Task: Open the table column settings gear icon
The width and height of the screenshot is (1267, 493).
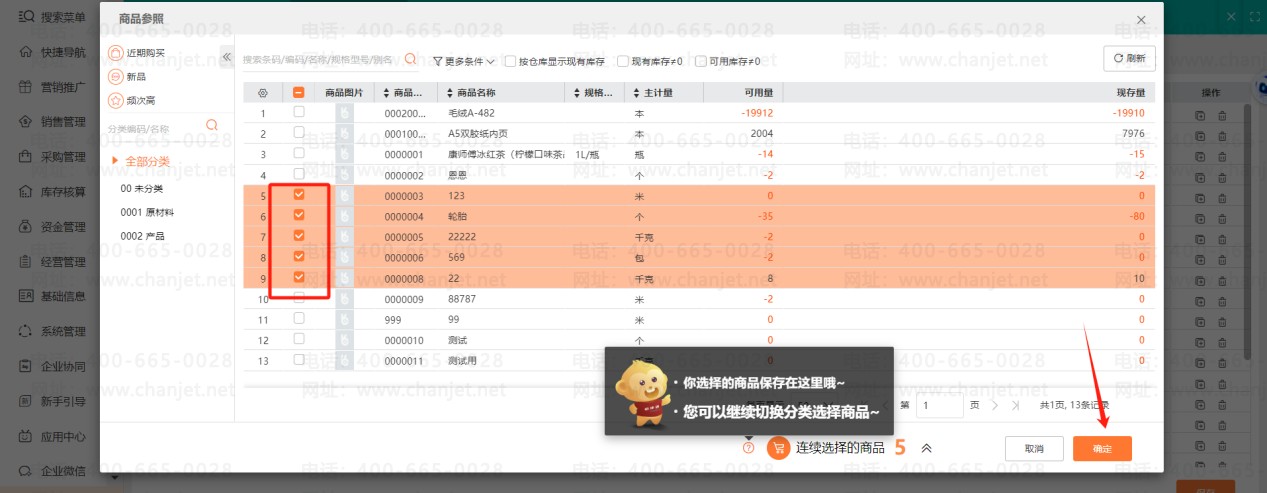Action: click(x=263, y=93)
